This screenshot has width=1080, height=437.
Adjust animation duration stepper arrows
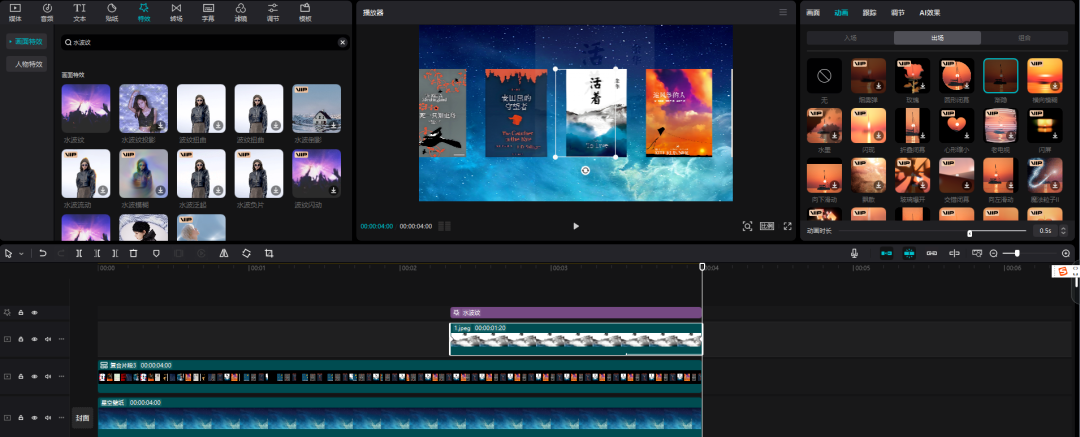point(1063,231)
